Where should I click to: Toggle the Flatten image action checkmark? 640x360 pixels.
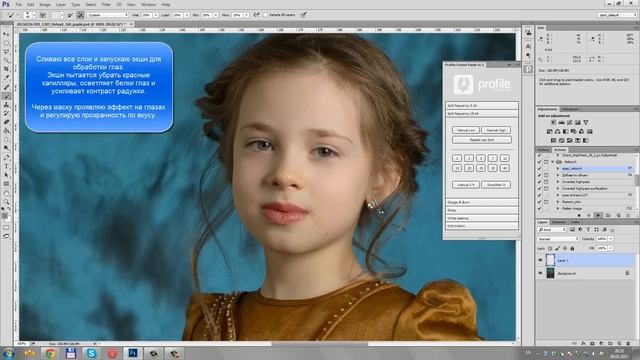point(539,209)
